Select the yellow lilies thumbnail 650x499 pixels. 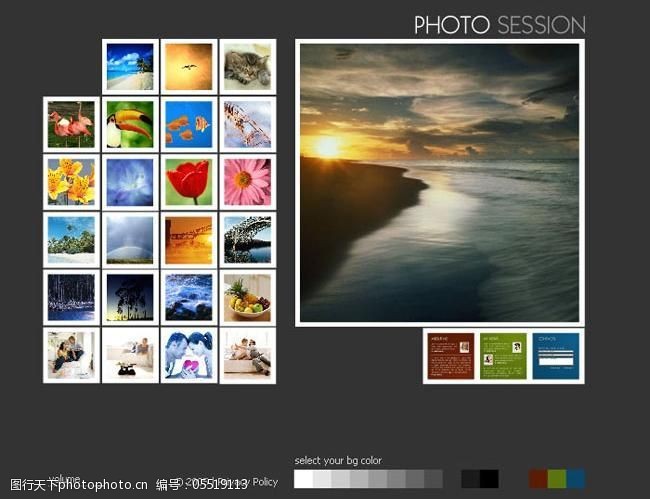[71, 182]
